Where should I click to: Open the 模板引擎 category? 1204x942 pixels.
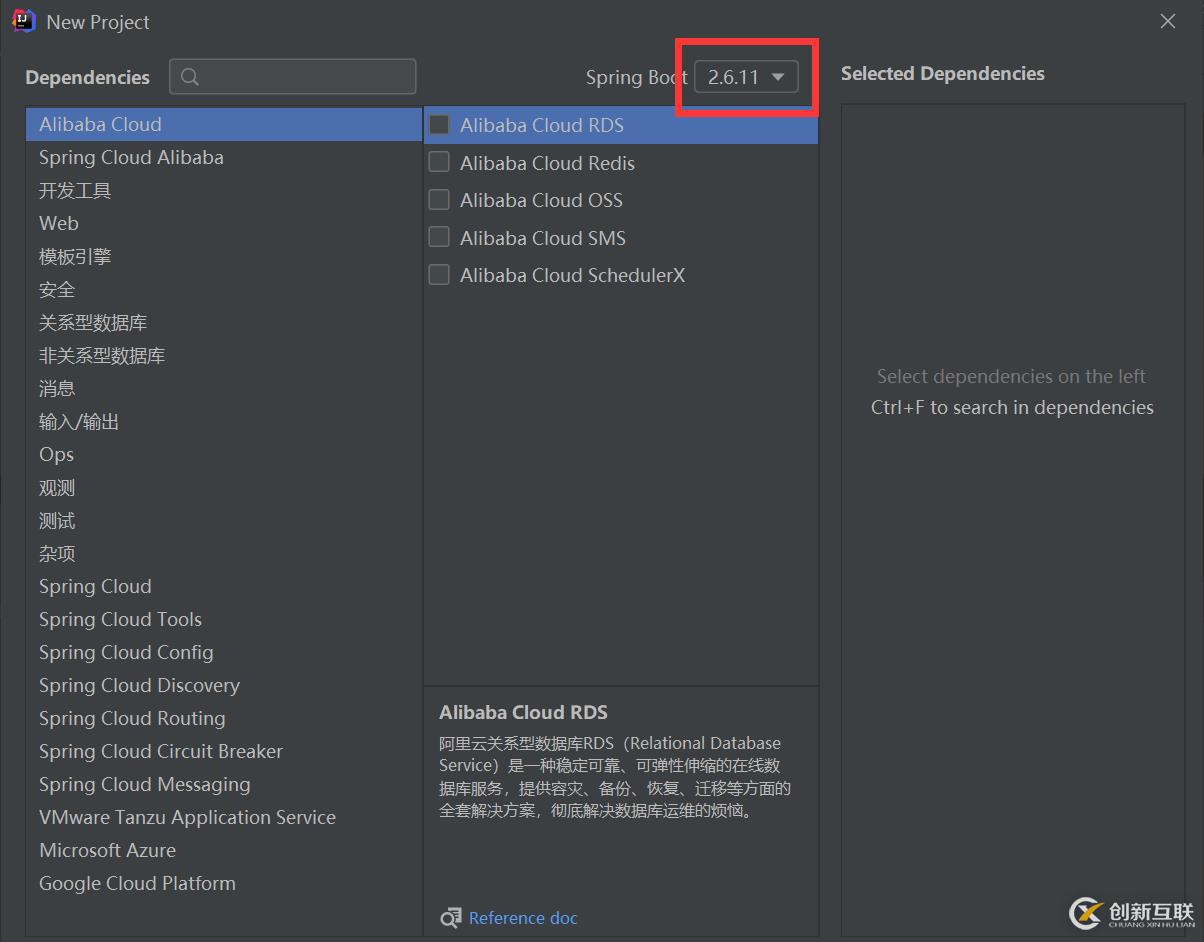click(224, 256)
